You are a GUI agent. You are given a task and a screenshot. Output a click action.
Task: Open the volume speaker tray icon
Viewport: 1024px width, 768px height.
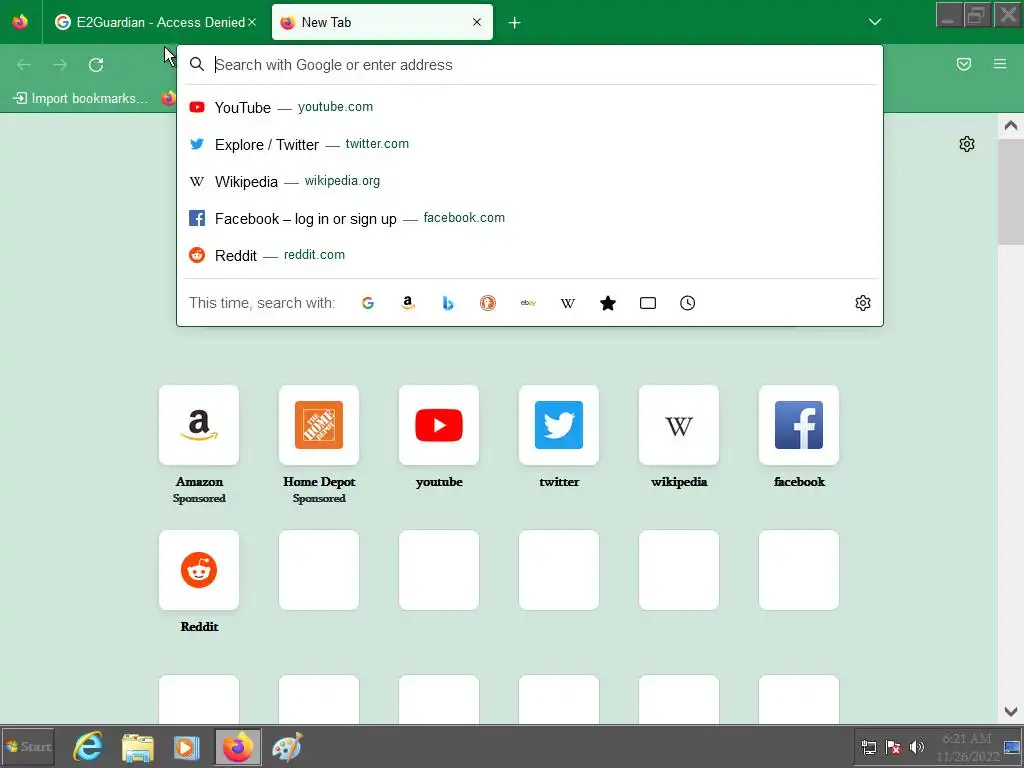pyautogui.click(x=917, y=747)
